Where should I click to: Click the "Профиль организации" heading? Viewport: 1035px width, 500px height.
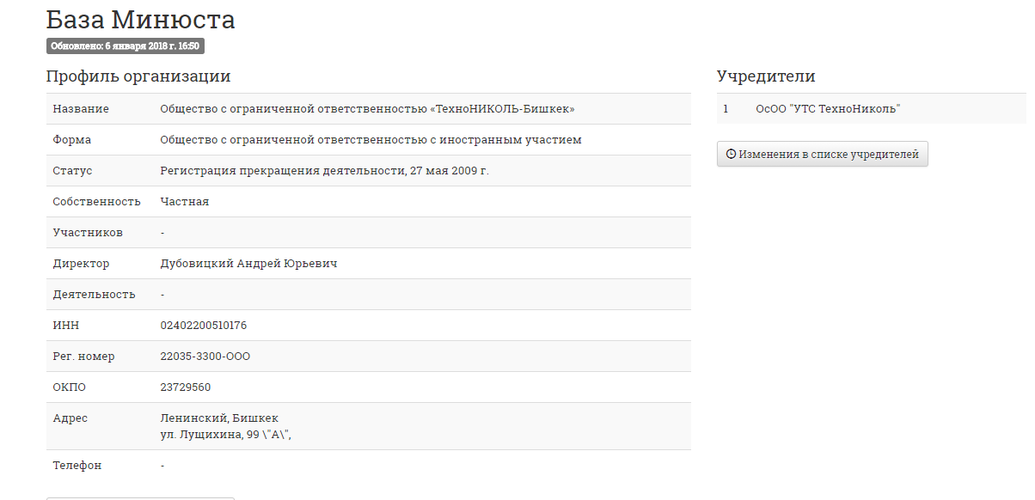pyautogui.click(x=138, y=77)
